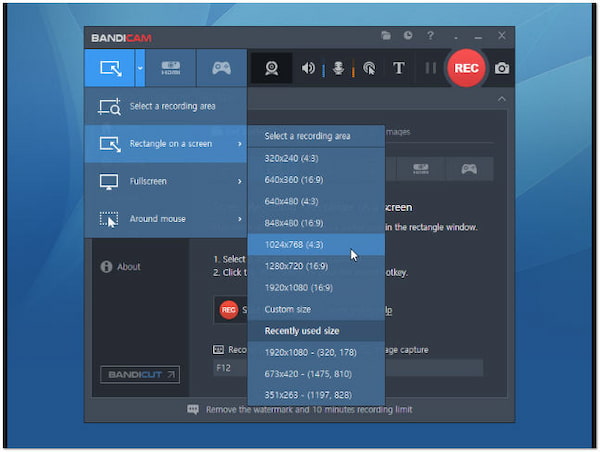Screen dimensions: 600x452
Task: Toggle the webcam overlay icon
Action: tap(272, 69)
